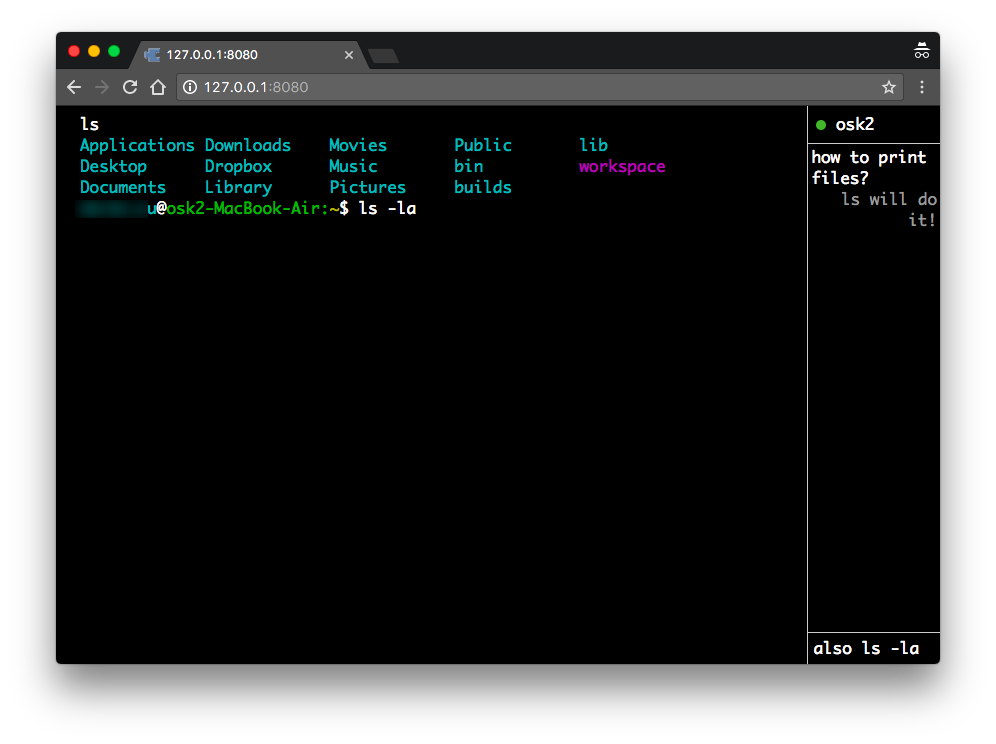Click the forward navigation arrow
The width and height of the screenshot is (996, 744).
click(102, 87)
